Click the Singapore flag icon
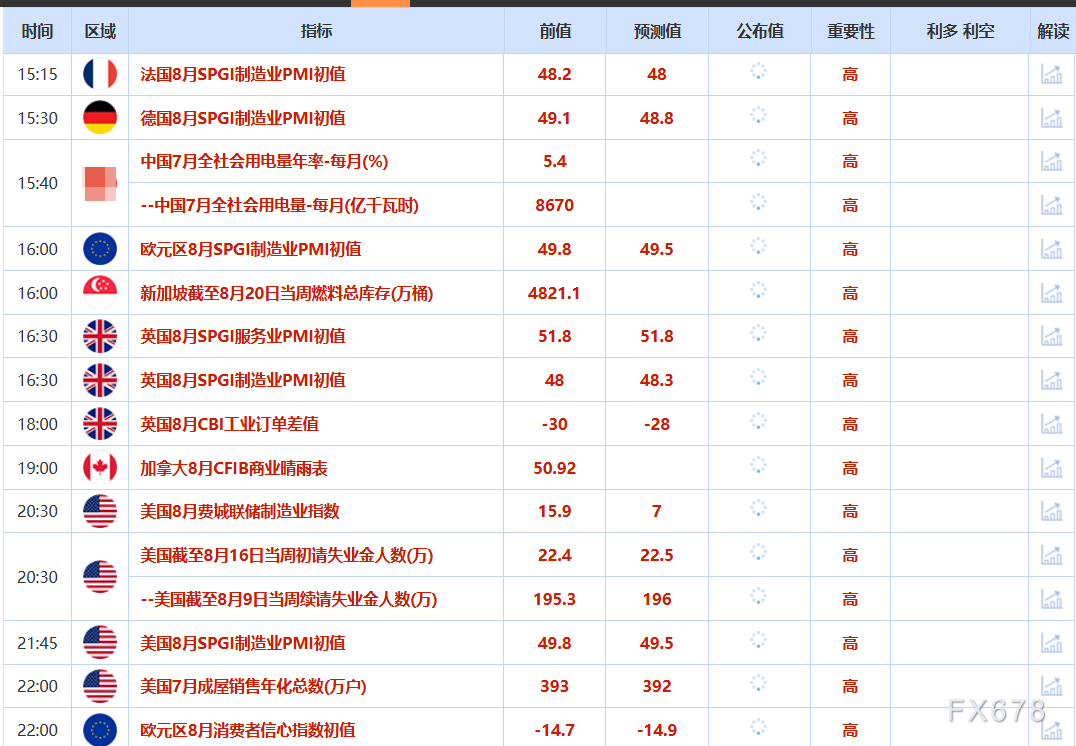1076x746 pixels. pyautogui.click(x=99, y=292)
